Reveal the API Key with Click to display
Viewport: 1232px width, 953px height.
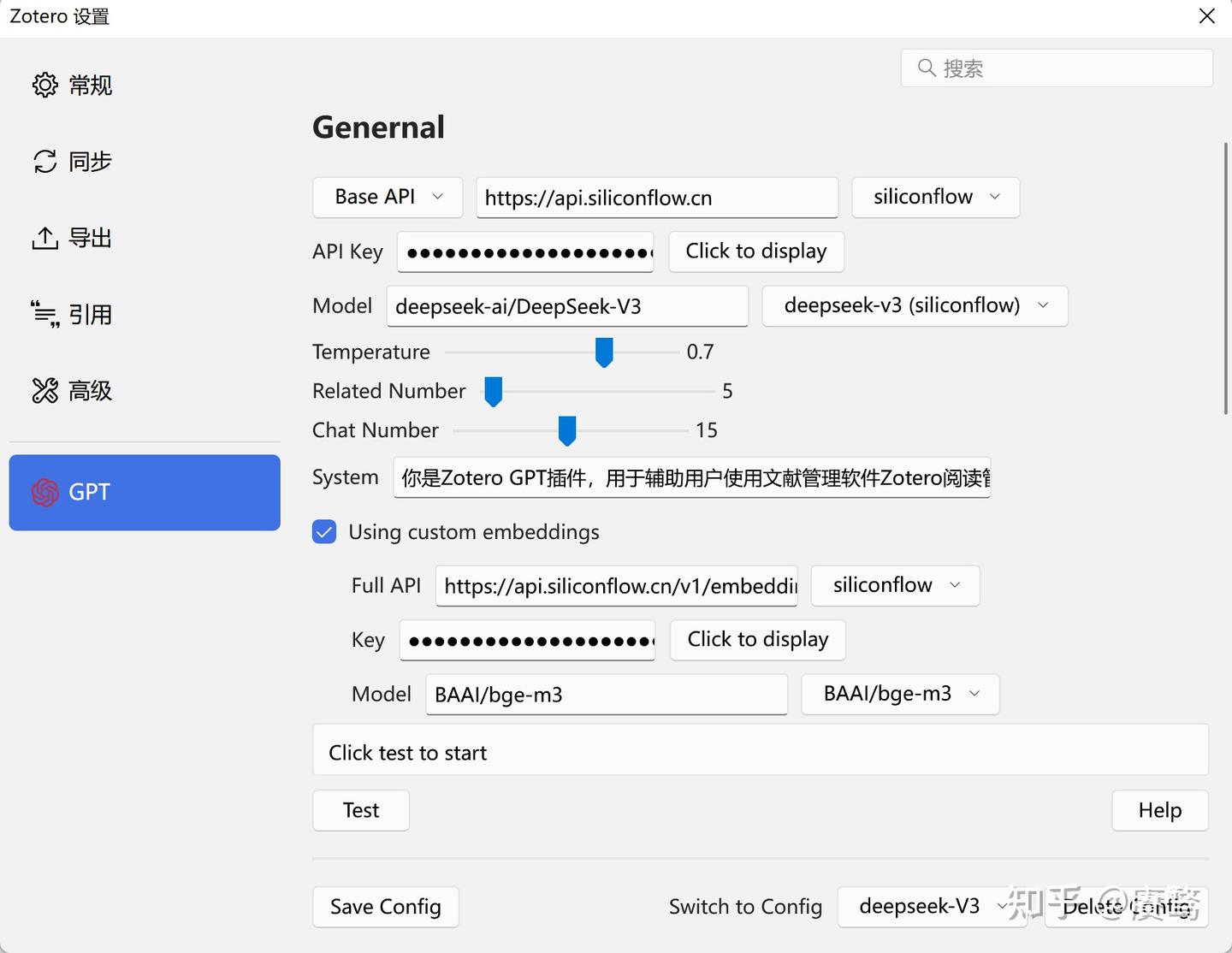point(755,251)
